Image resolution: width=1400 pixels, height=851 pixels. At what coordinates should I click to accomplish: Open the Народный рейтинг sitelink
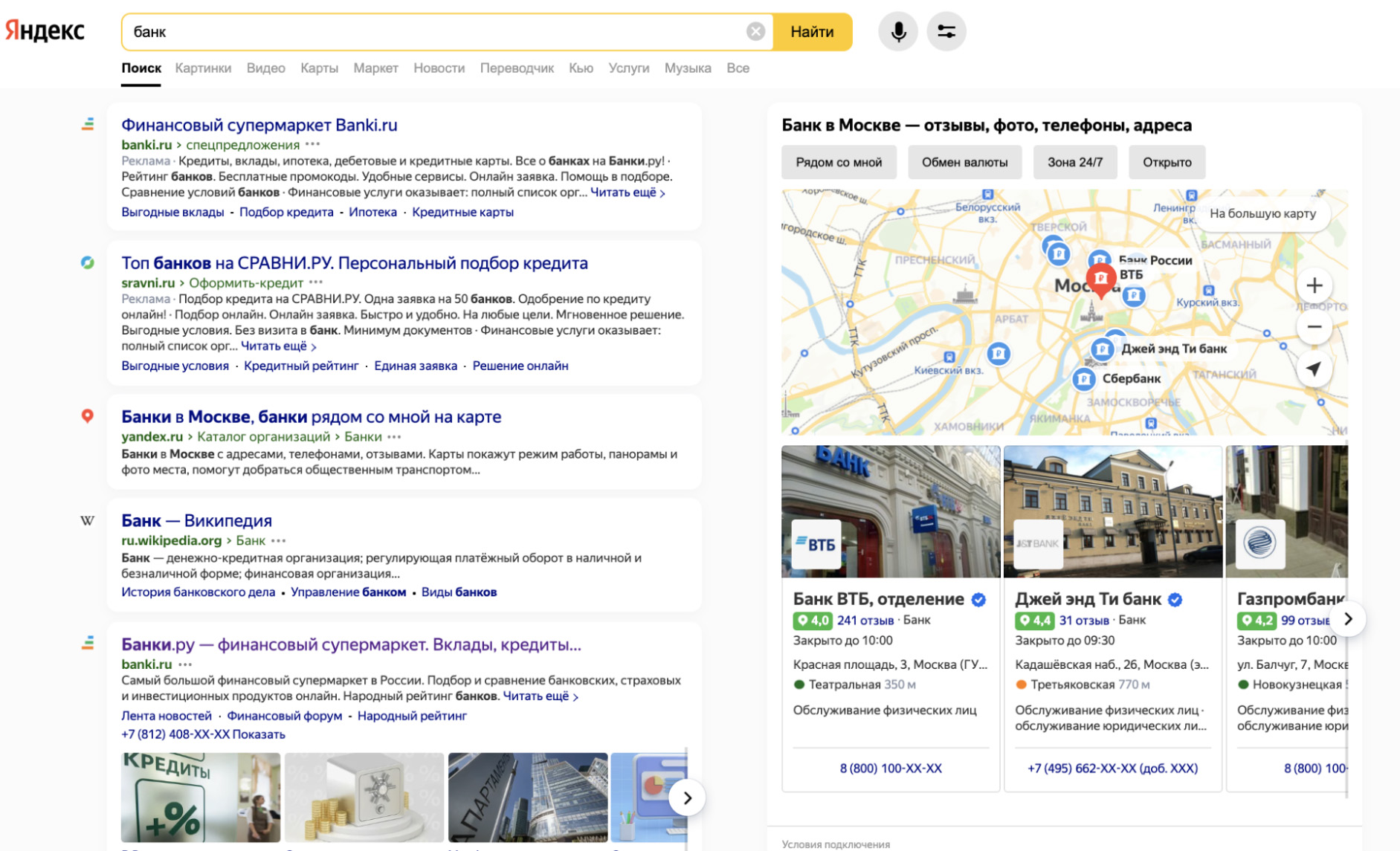pyautogui.click(x=412, y=716)
